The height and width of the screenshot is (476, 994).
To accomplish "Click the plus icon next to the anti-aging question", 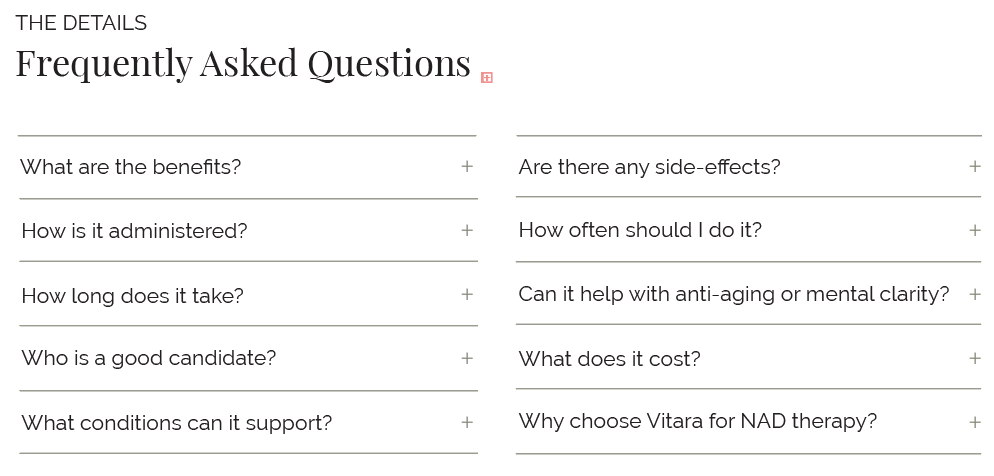I will (x=975, y=294).
